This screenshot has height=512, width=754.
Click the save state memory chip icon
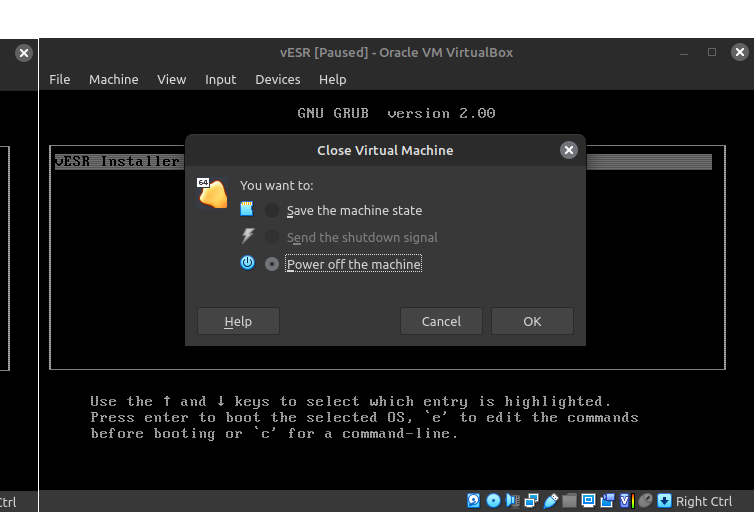pyautogui.click(x=247, y=209)
